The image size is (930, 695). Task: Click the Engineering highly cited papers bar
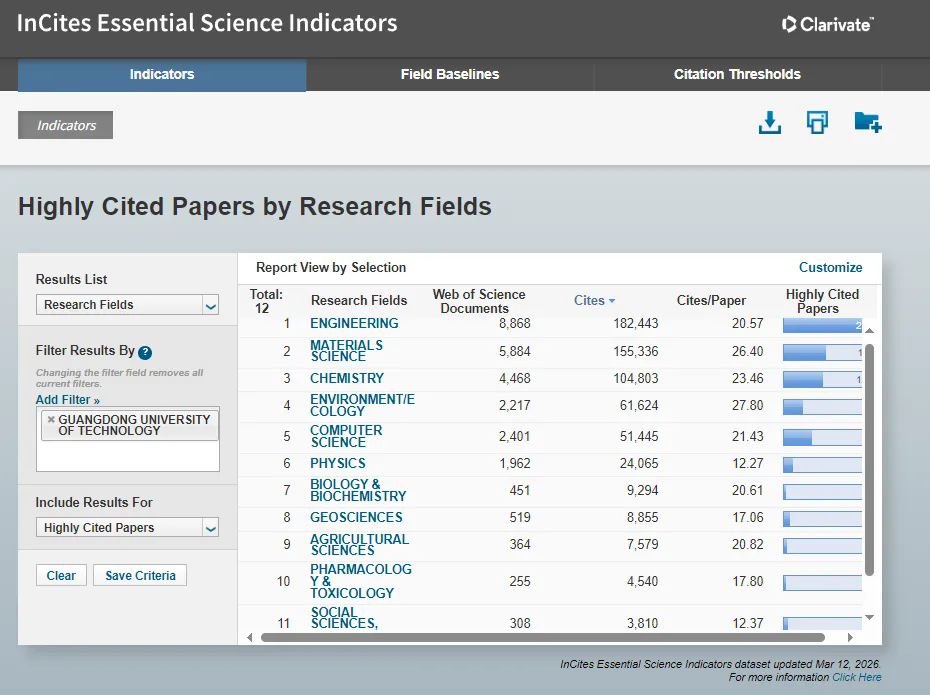[x=822, y=324]
